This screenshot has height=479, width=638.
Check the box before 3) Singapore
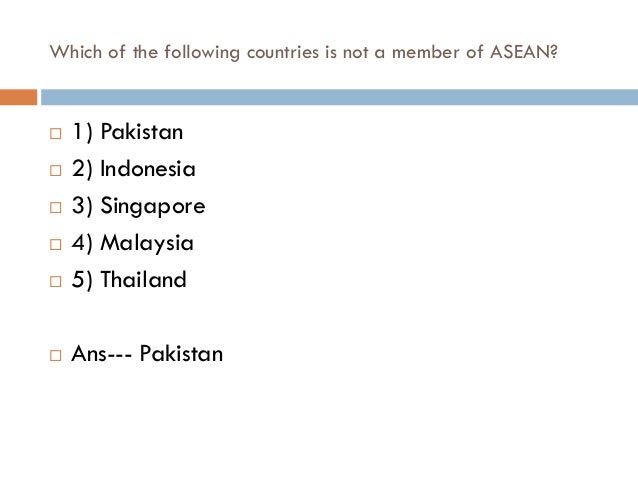55,208
